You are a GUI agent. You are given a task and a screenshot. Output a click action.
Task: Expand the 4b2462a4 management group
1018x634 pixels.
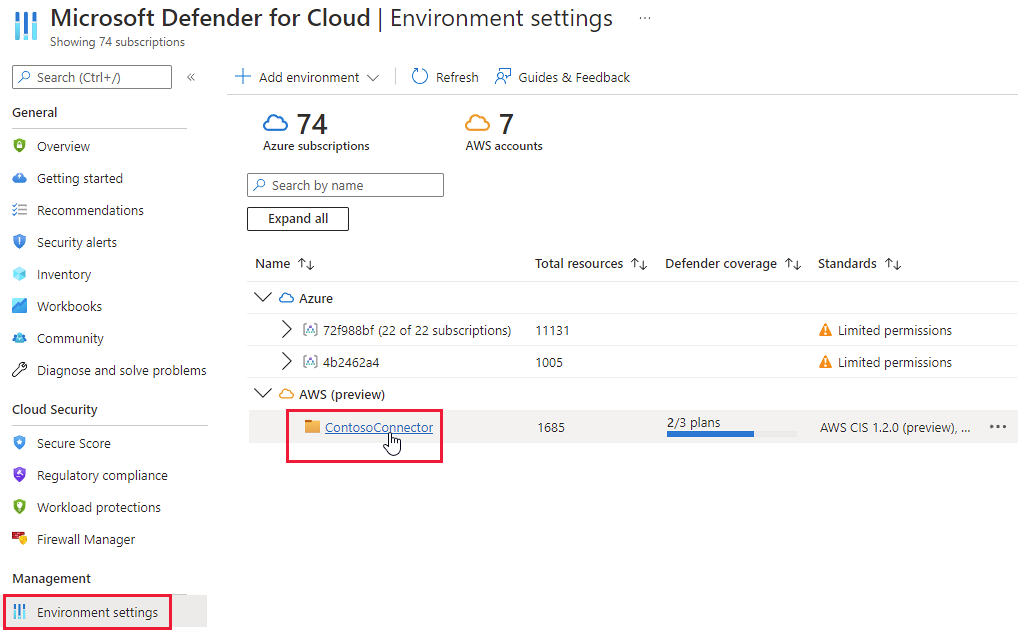click(x=287, y=362)
